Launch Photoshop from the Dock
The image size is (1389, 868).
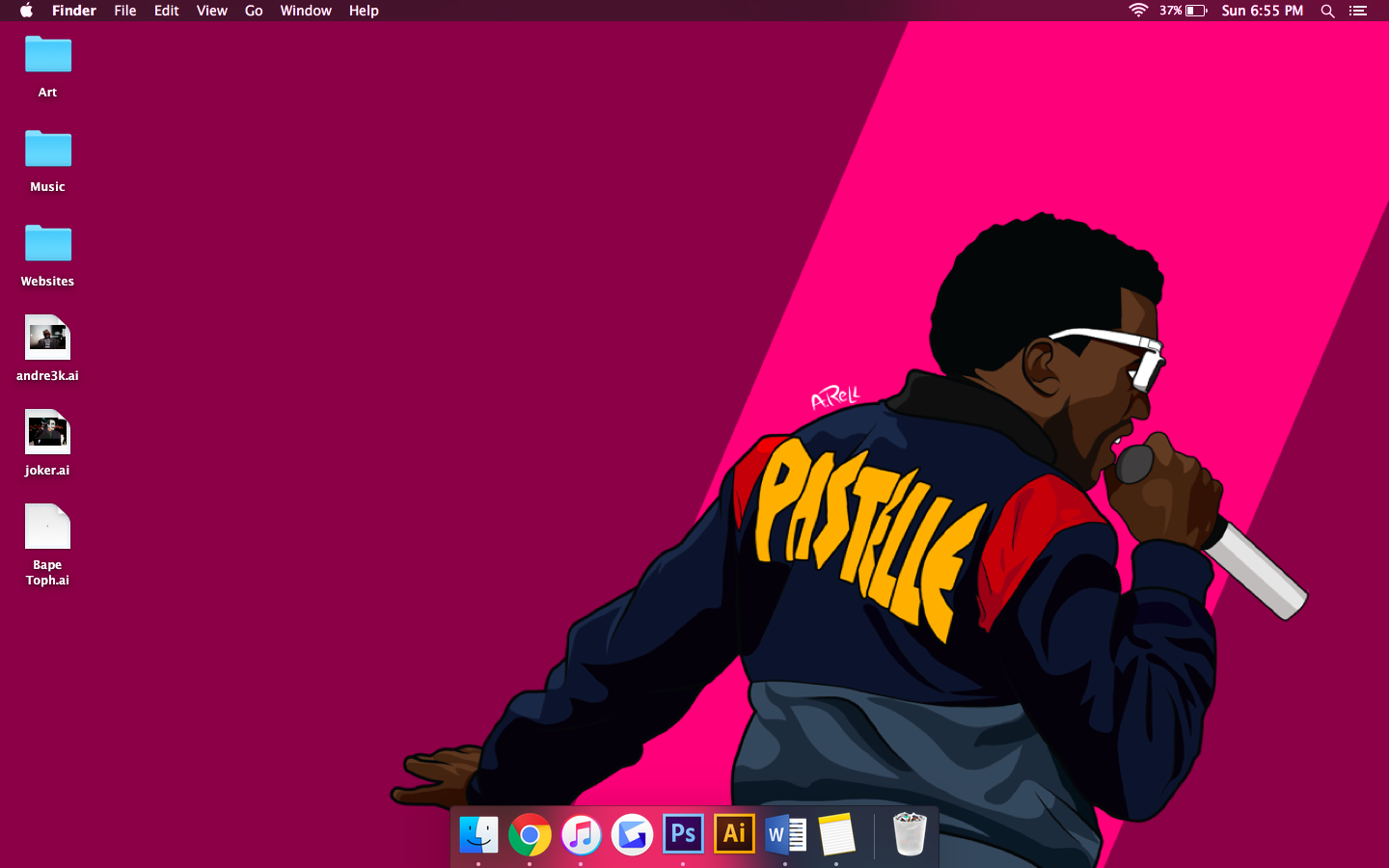(x=683, y=834)
